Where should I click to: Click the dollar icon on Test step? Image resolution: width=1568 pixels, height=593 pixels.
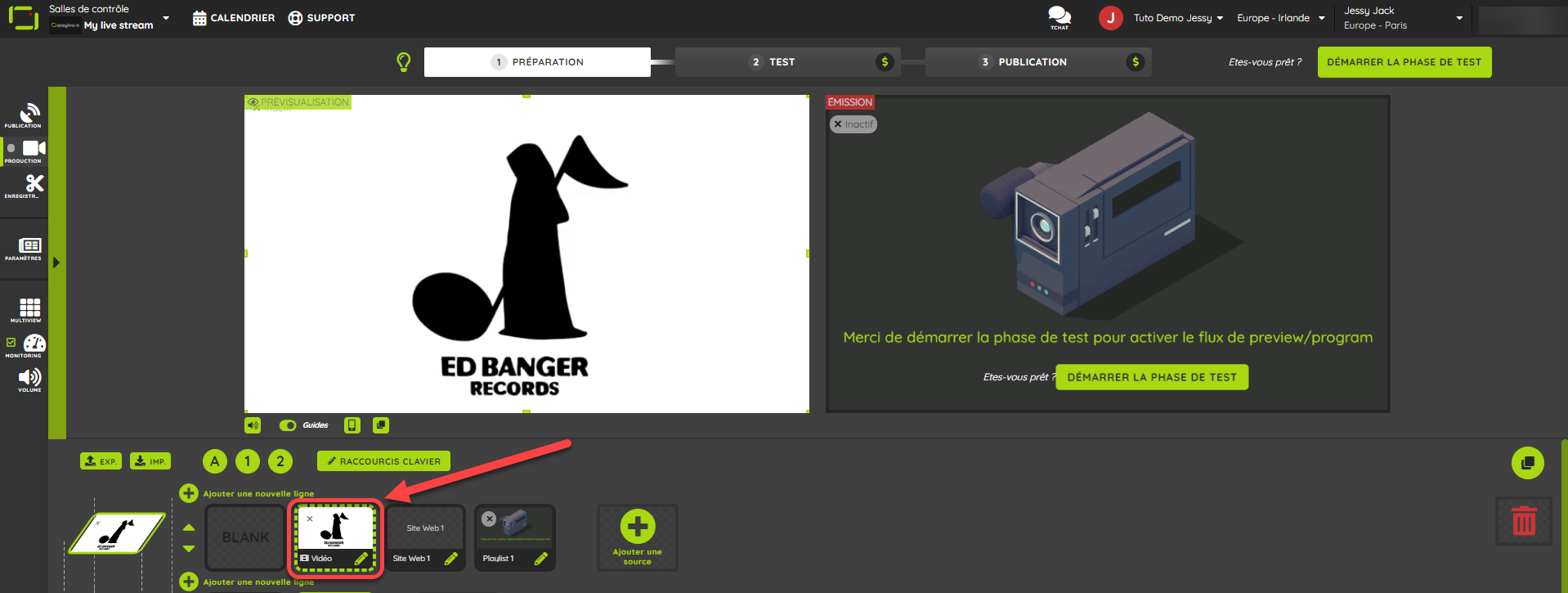[885, 62]
